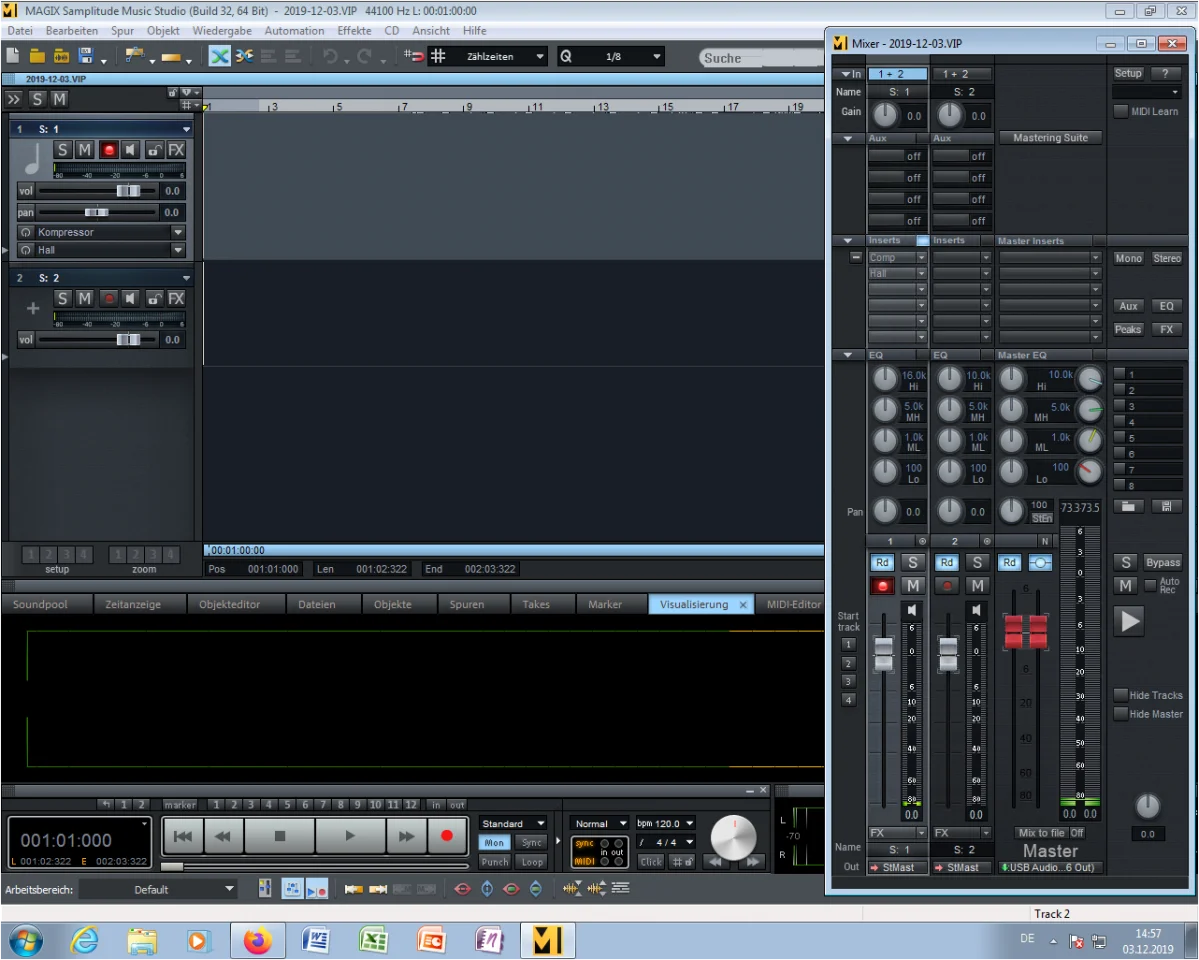Record-arm track 1 via red record icon
The width and height of the screenshot is (1199, 960).
click(108, 149)
